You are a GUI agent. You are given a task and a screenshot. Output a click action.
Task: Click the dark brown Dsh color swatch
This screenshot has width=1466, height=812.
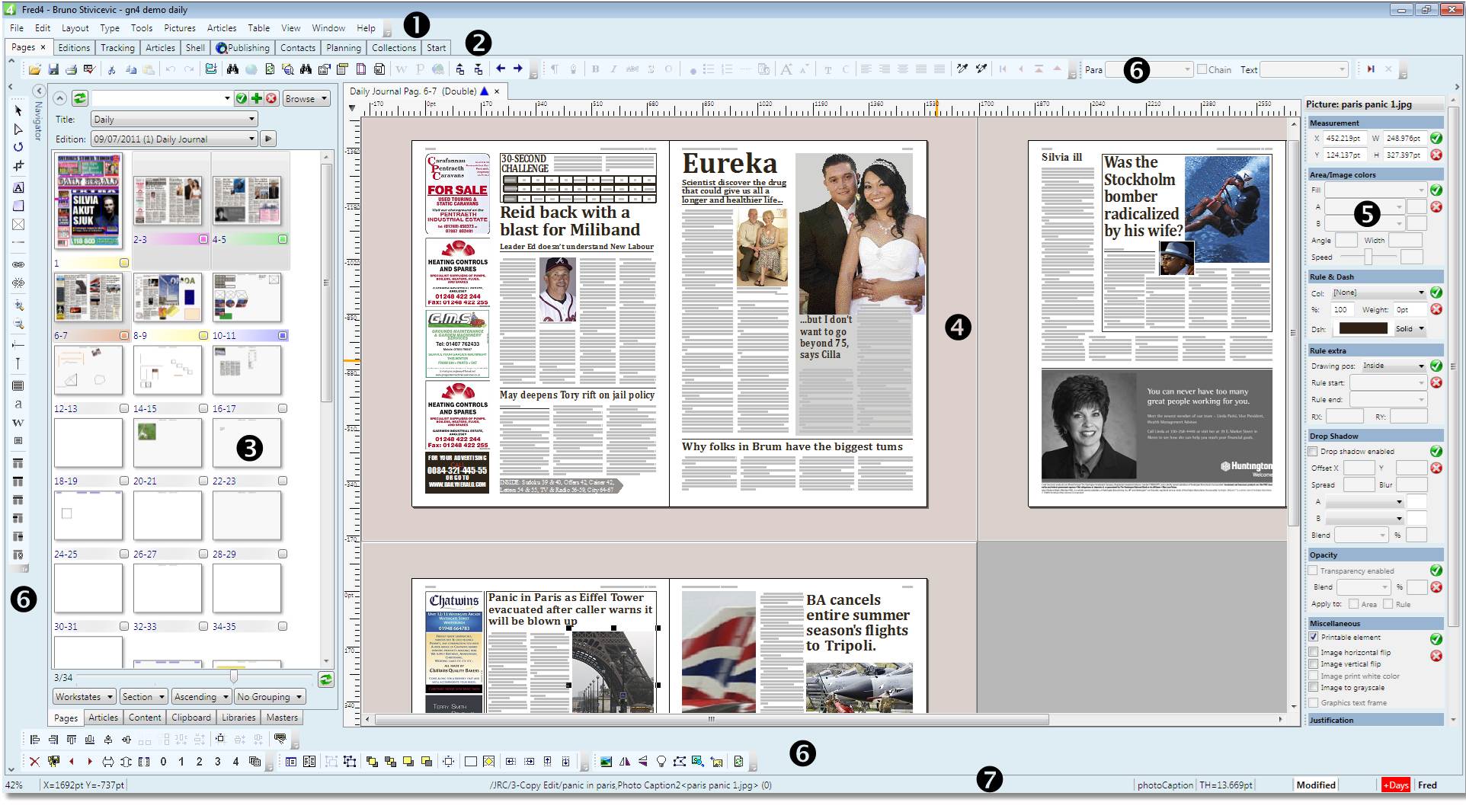1363,328
